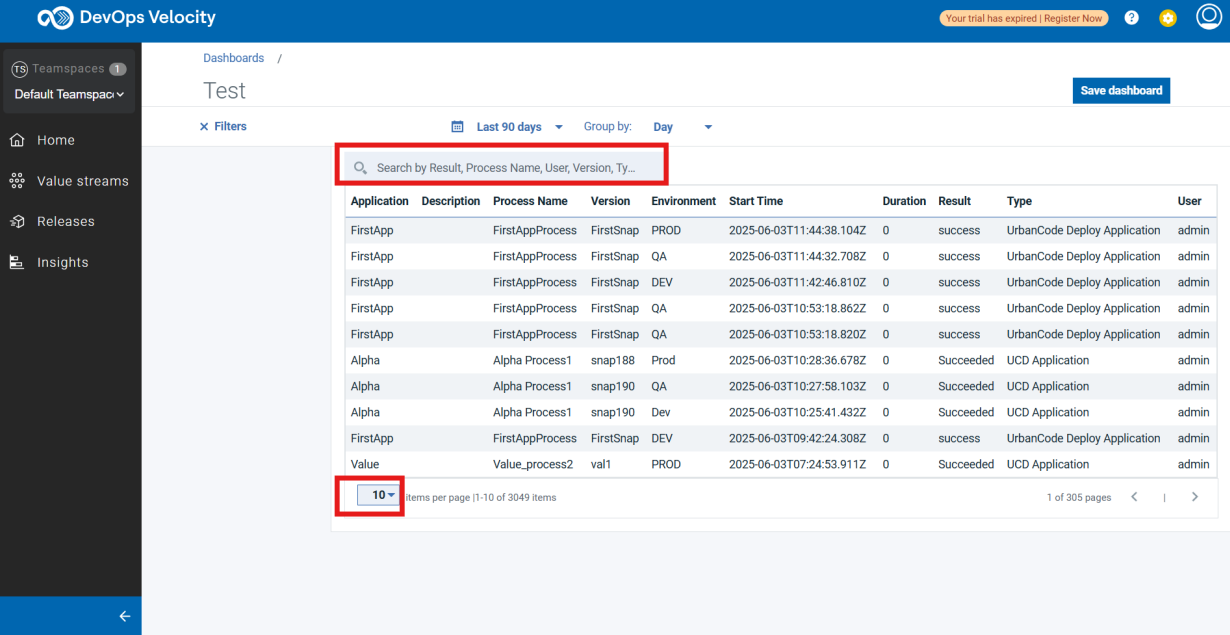Click the yellow settings gear icon

[x=1167, y=18]
